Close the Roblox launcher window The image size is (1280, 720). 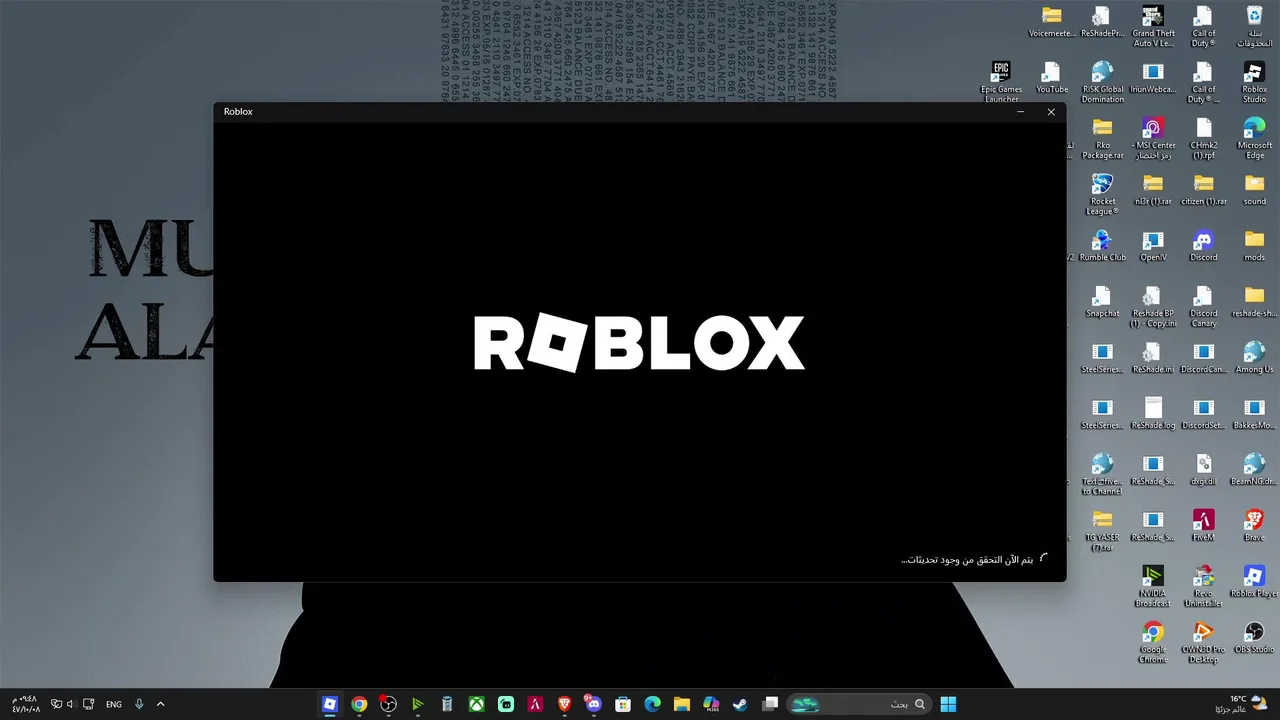coord(1051,112)
